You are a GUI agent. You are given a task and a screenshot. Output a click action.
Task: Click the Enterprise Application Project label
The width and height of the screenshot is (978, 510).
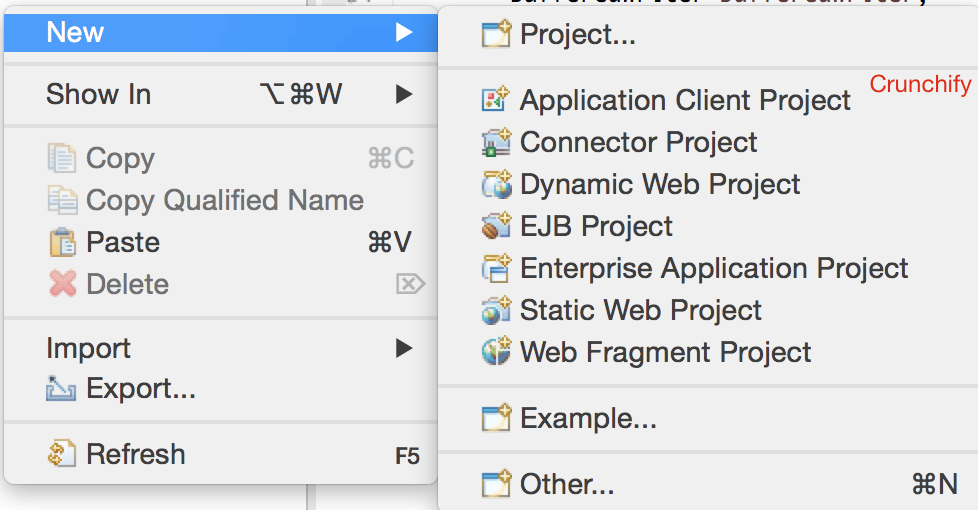click(x=714, y=268)
